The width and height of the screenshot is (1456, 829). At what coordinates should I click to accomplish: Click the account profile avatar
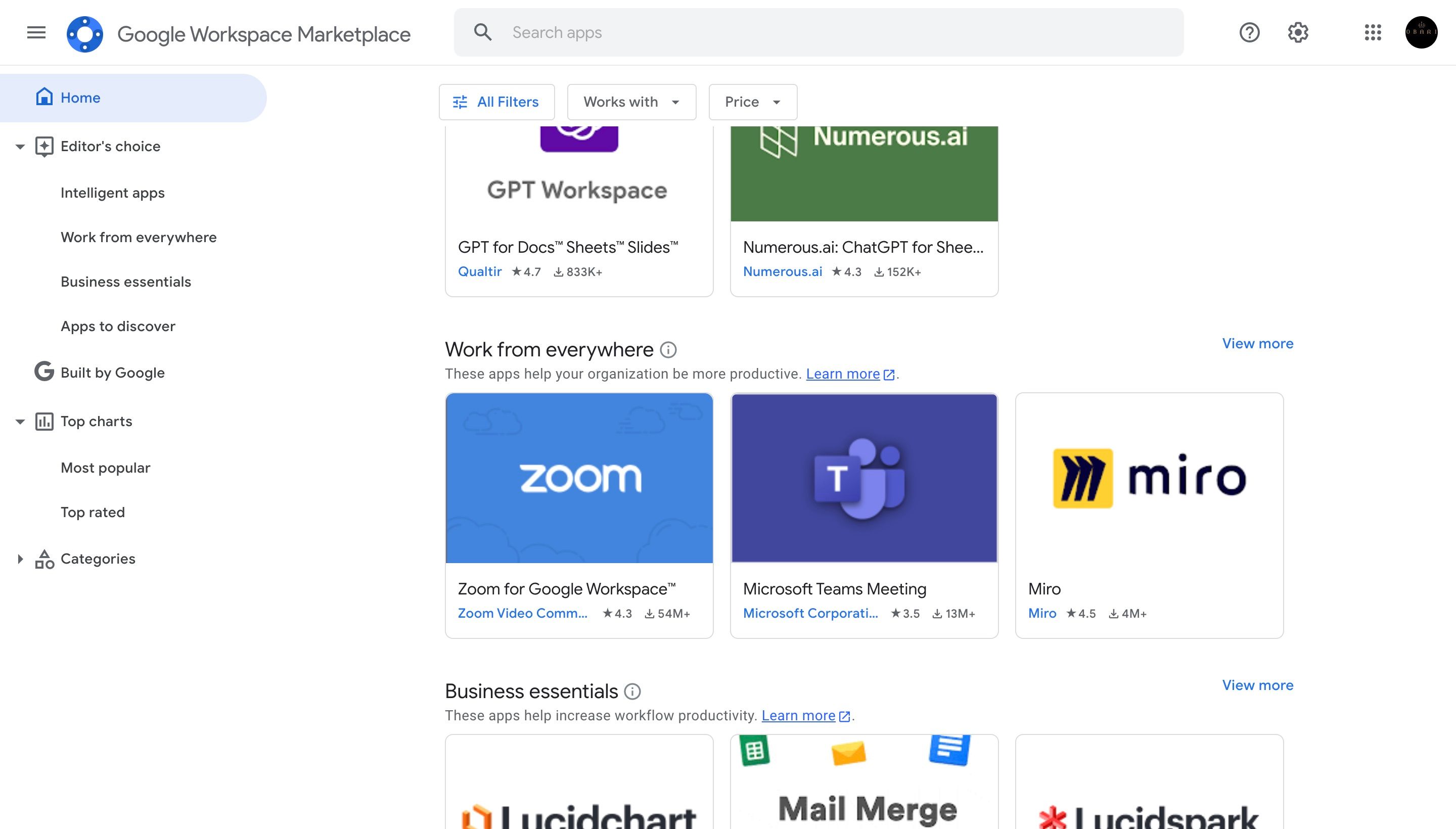coord(1421,32)
